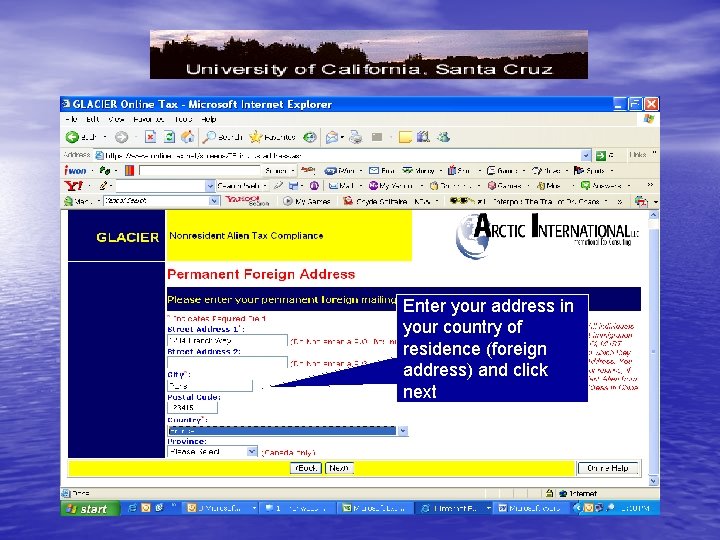Click the Refresh page icon
The height and width of the screenshot is (540, 720).
point(169,137)
